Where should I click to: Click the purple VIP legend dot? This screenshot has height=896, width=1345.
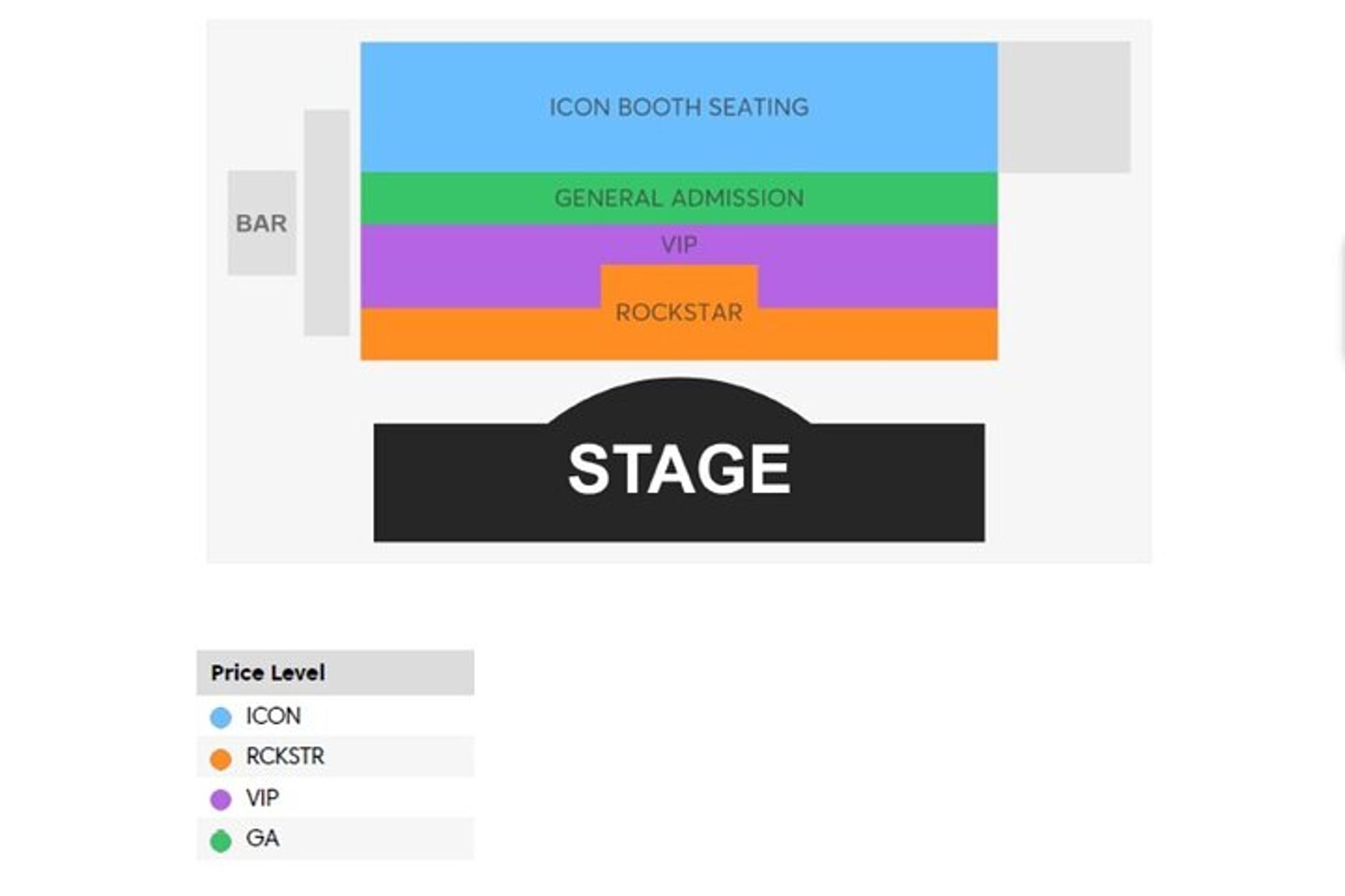(x=221, y=799)
